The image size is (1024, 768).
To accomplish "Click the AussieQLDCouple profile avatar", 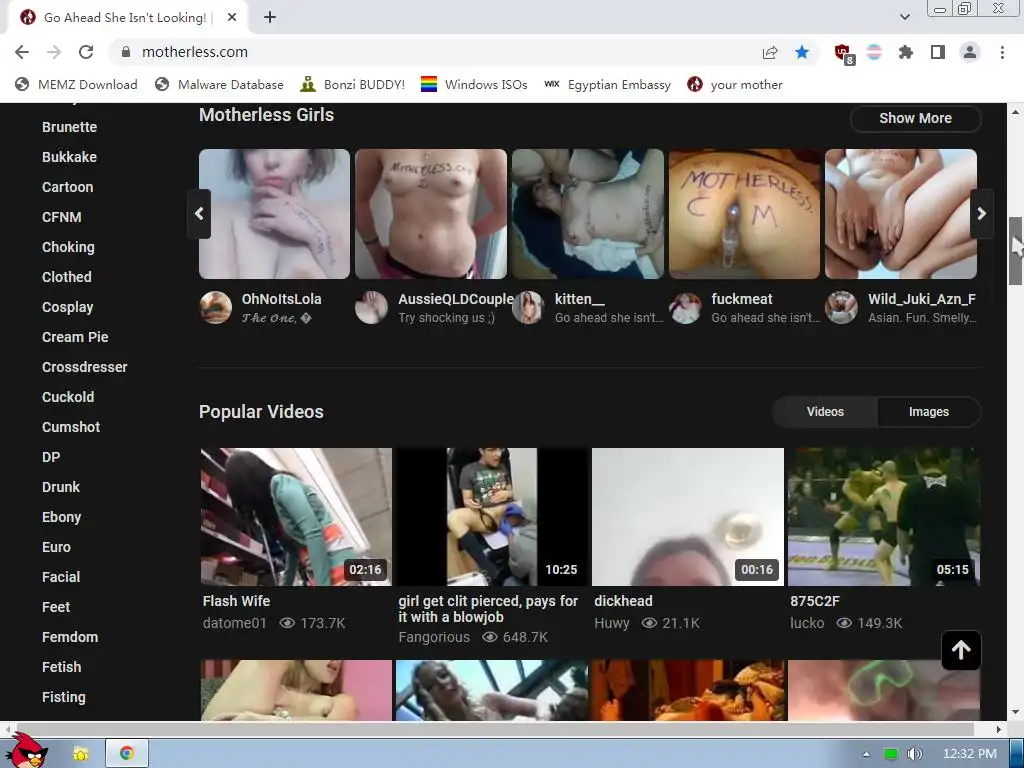I will pyautogui.click(x=371, y=308).
